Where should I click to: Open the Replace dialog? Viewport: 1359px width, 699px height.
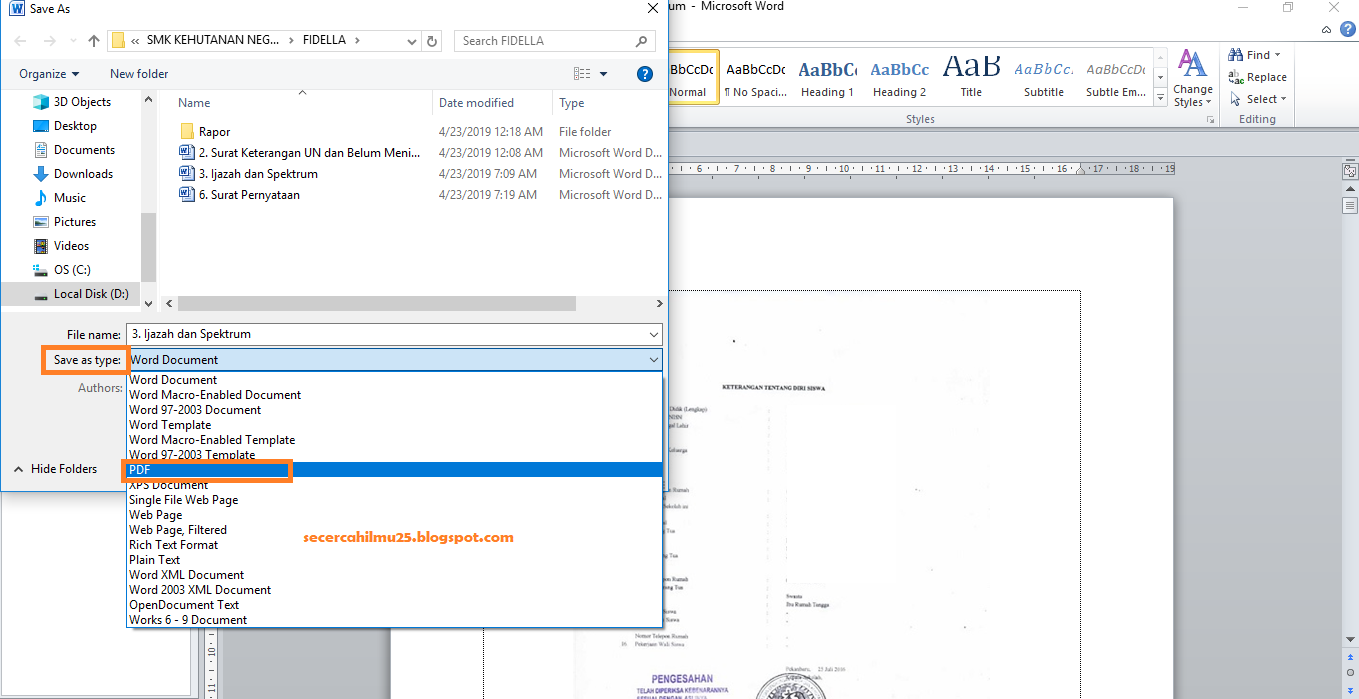(x=1257, y=76)
